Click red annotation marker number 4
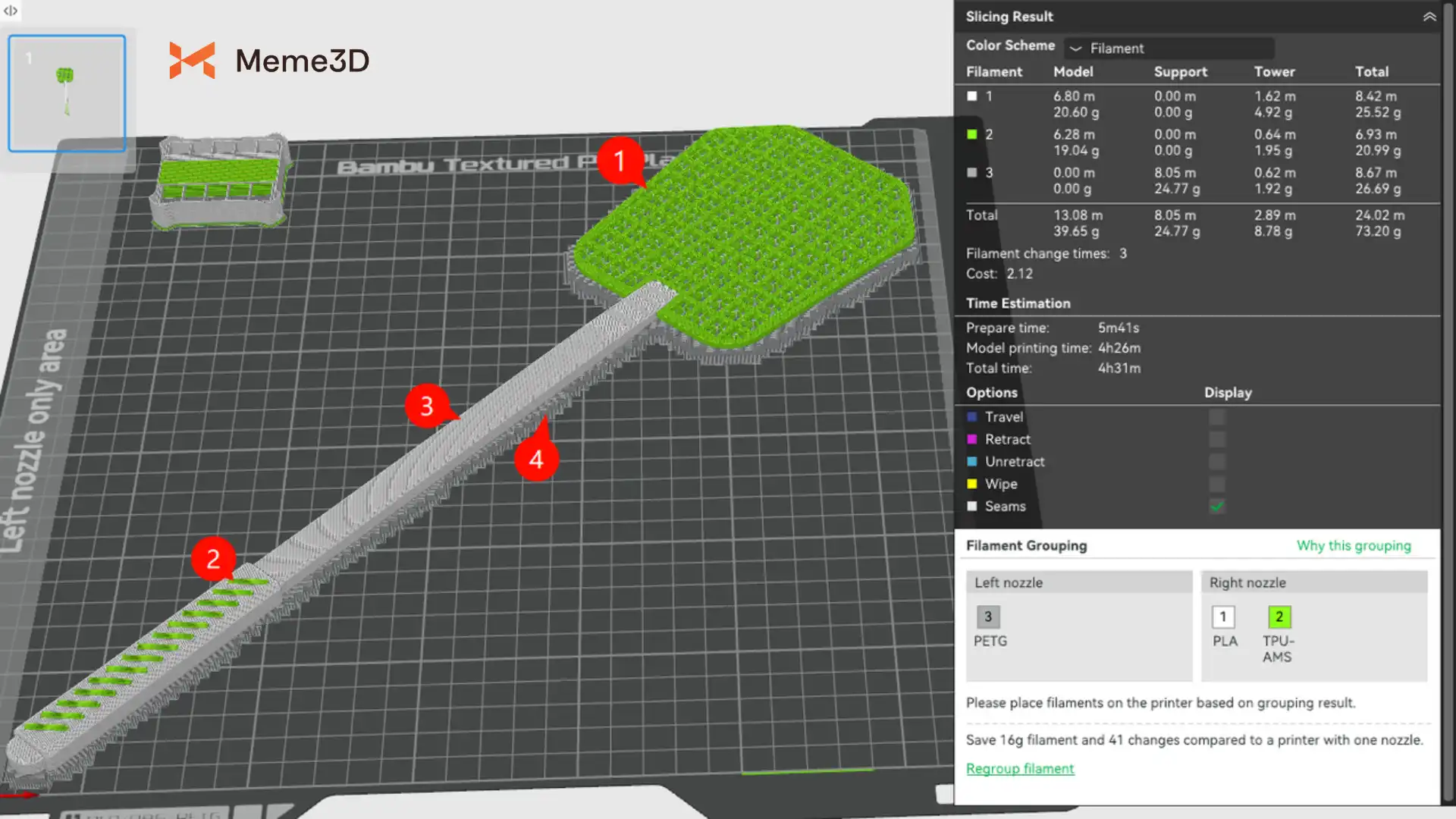The image size is (1456, 819). pos(536,459)
